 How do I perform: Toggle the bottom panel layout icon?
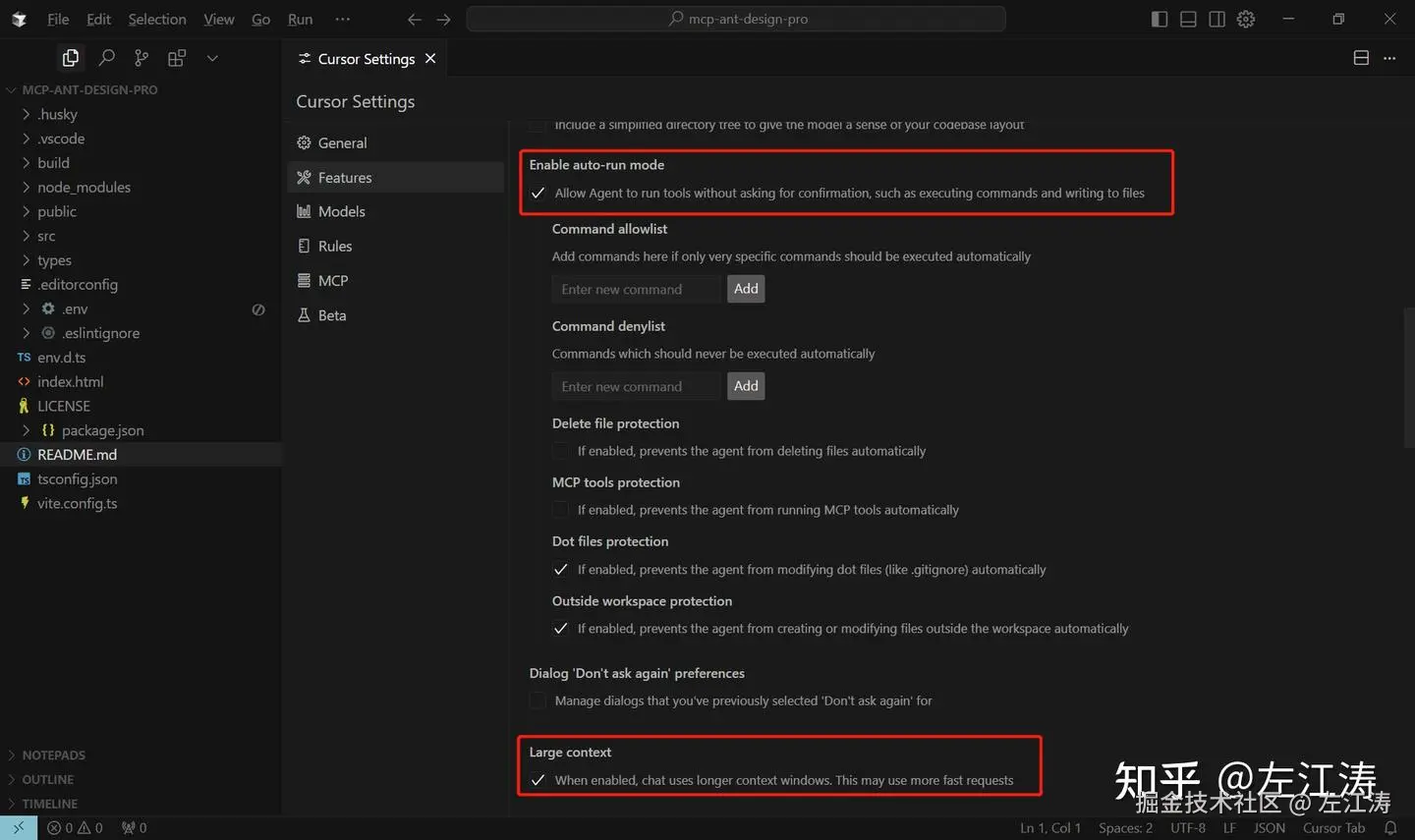[x=1188, y=20]
